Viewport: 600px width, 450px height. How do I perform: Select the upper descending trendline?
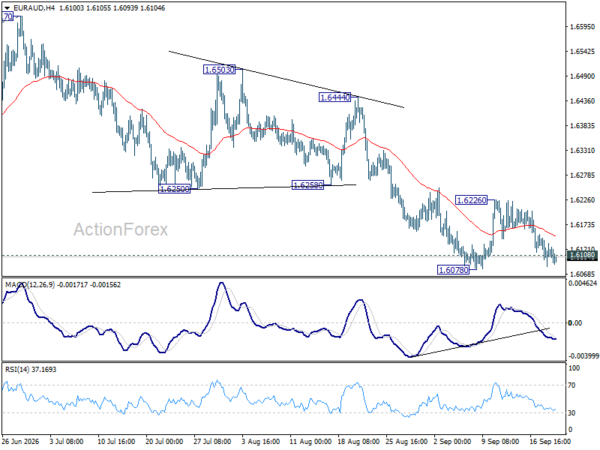tap(286, 79)
